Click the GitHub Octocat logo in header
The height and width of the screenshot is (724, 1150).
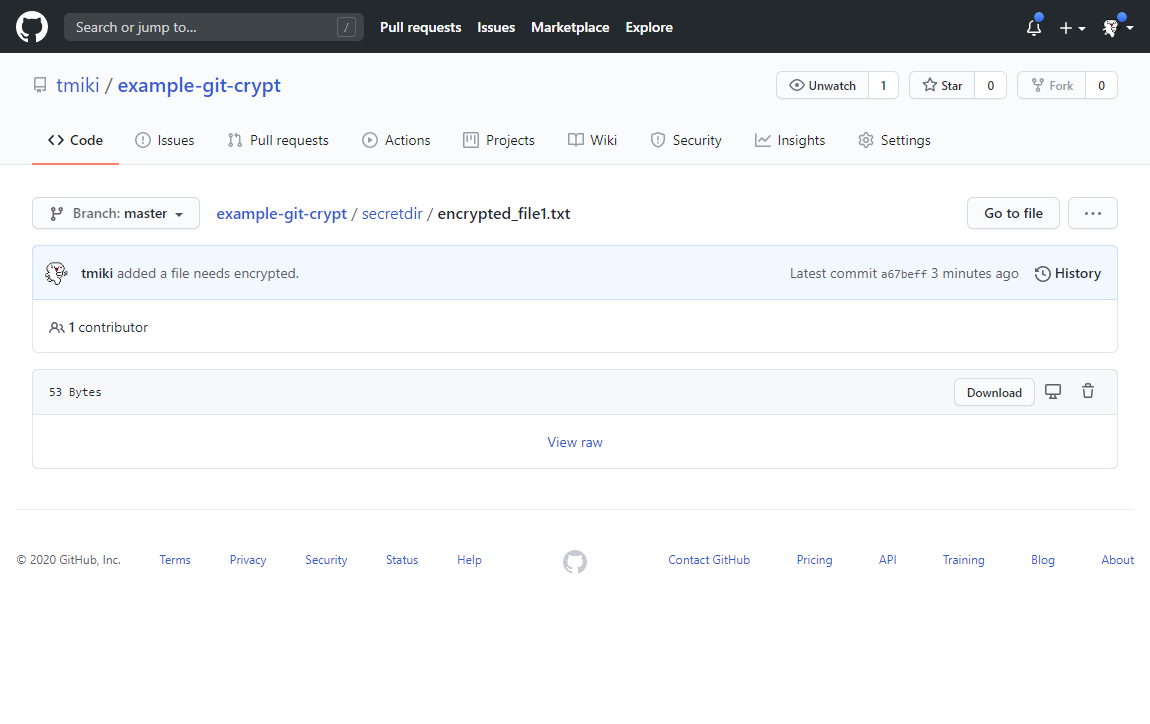tap(32, 27)
